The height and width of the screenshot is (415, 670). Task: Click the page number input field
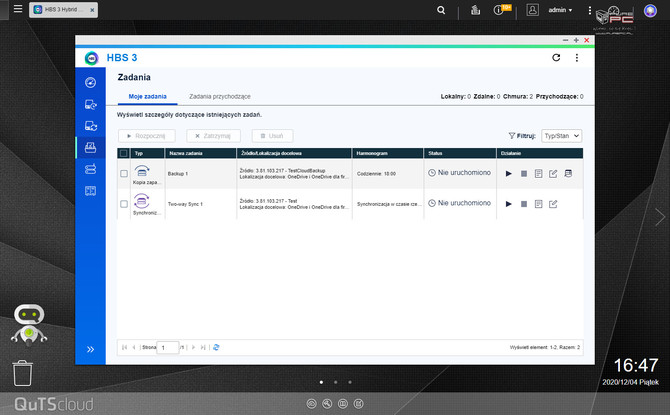(x=168, y=347)
